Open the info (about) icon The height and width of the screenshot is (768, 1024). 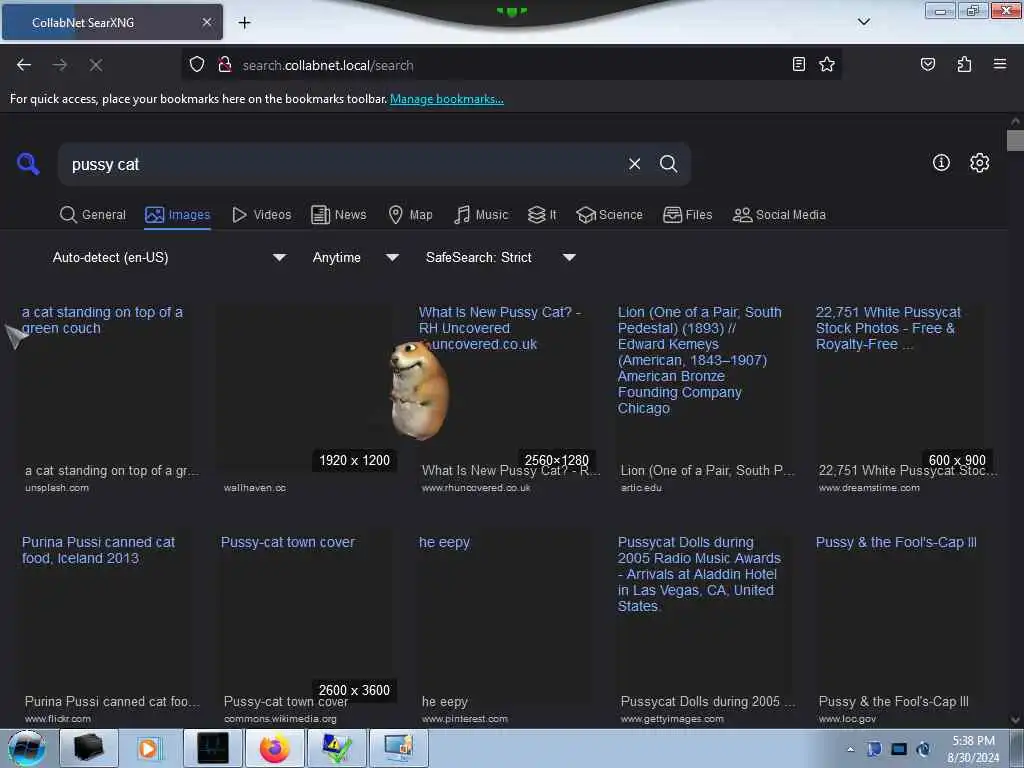click(x=940, y=163)
